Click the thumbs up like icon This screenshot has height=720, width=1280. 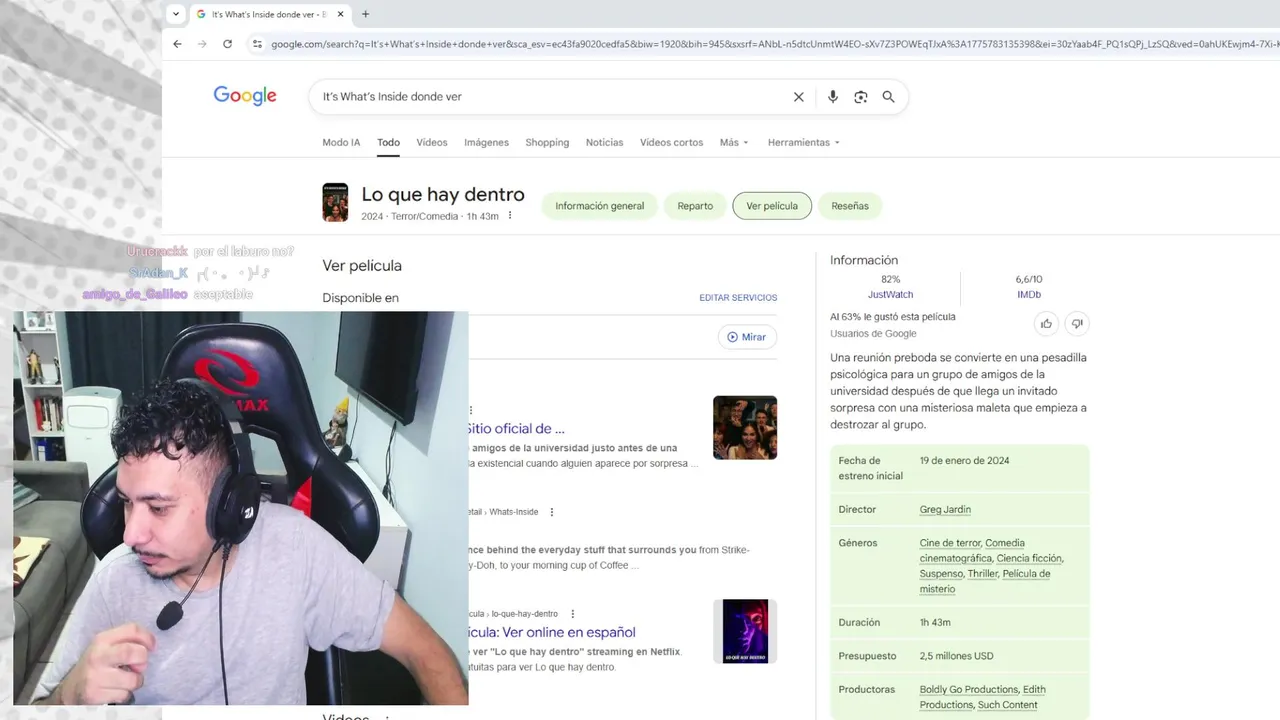1046,323
